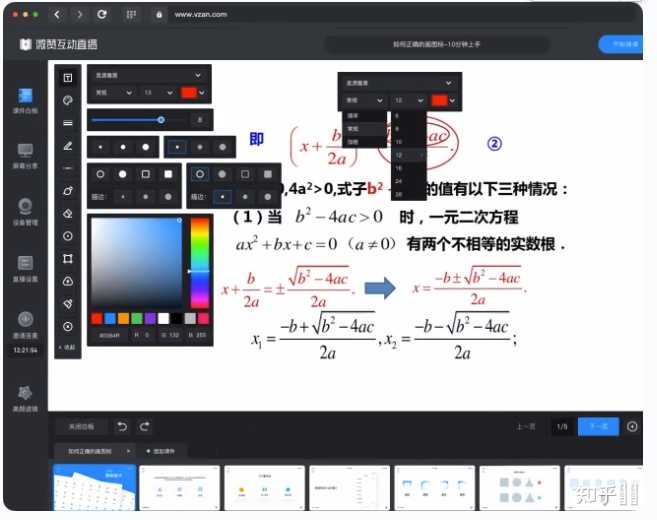
Task: Choose the line thickness tool (three lines)
Action: pyautogui.click(x=67, y=123)
